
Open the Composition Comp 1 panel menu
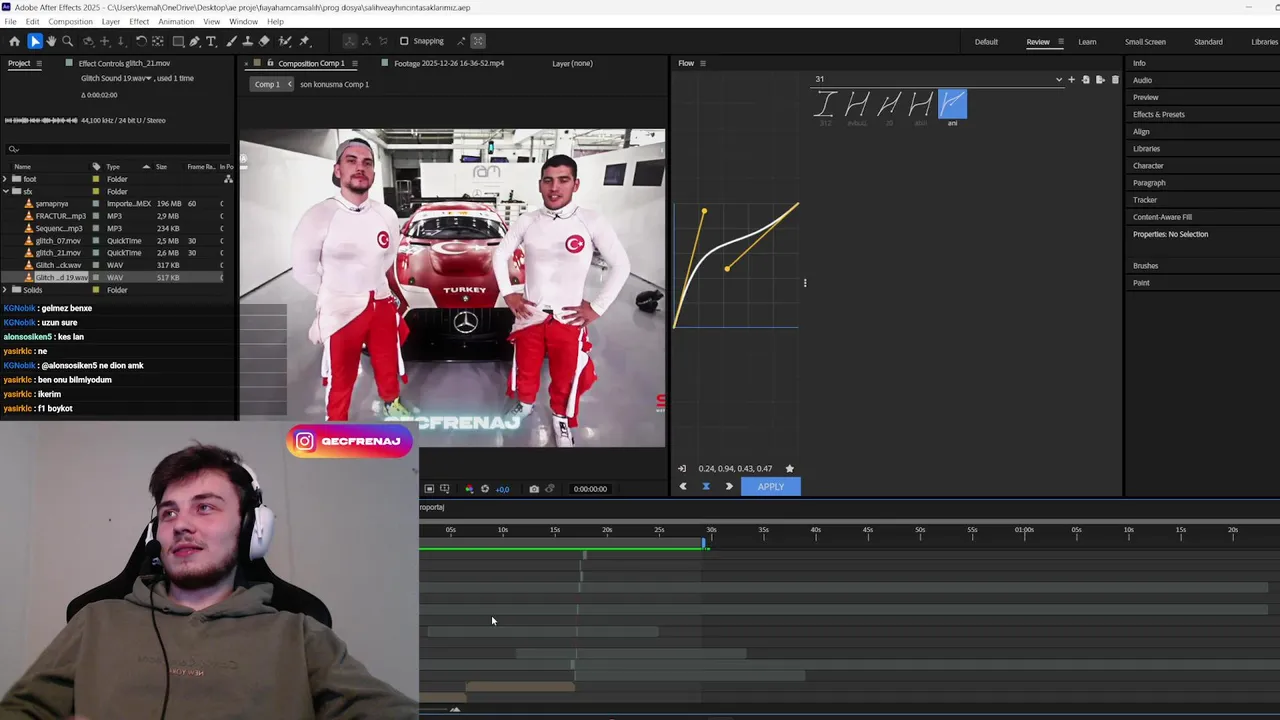(x=355, y=63)
